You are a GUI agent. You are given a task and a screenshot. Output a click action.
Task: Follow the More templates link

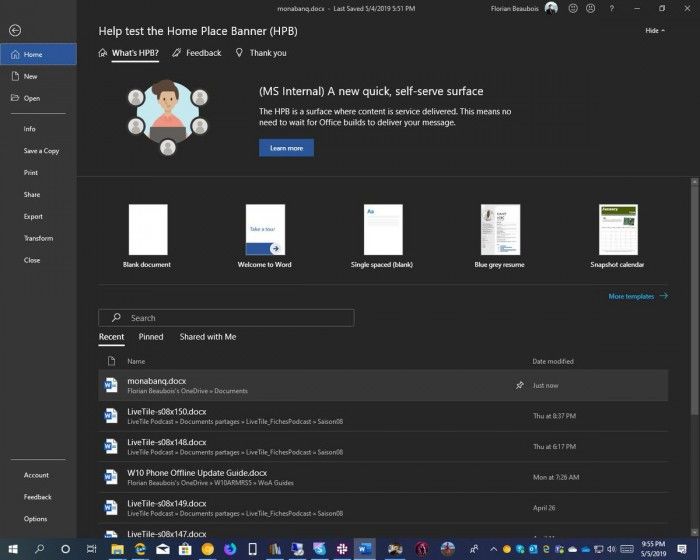(638, 296)
